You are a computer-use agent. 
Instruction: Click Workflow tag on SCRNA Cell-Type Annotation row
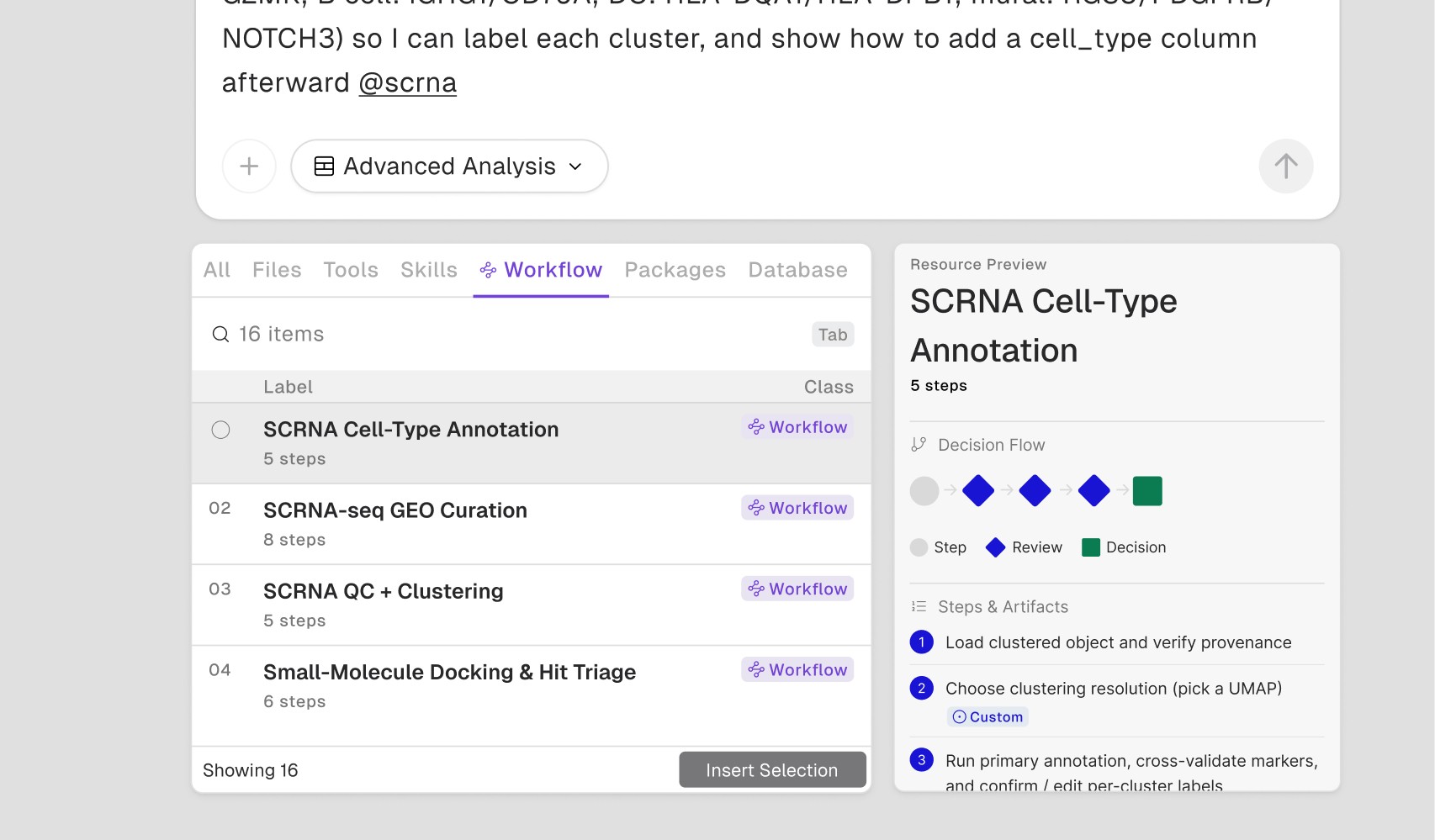point(797,427)
